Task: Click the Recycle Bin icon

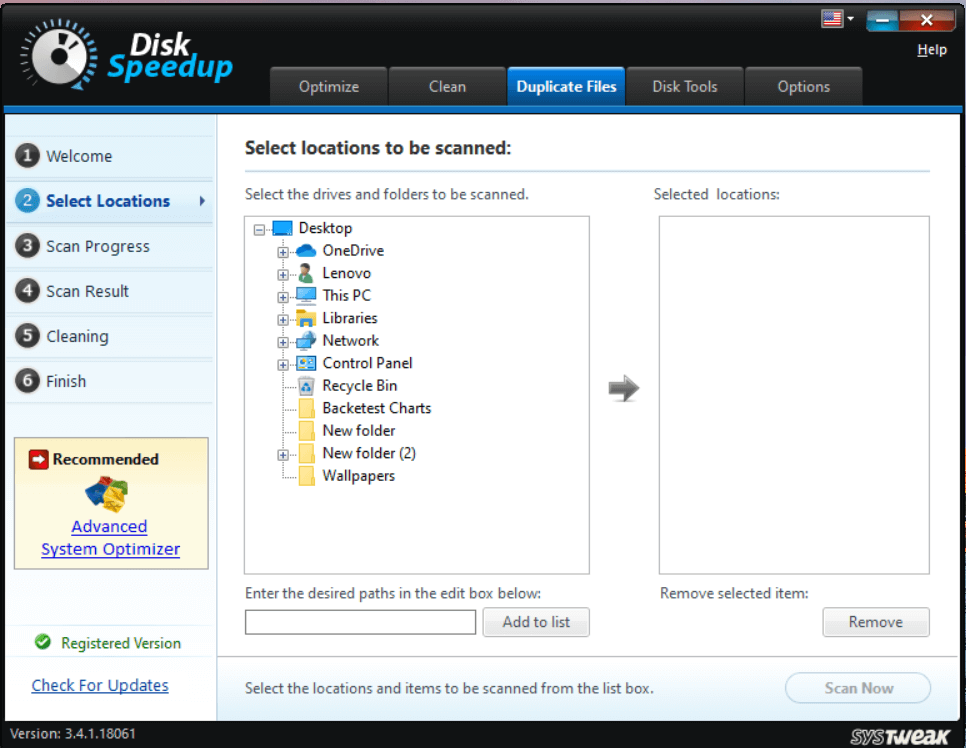Action: (x=306, y=386)
